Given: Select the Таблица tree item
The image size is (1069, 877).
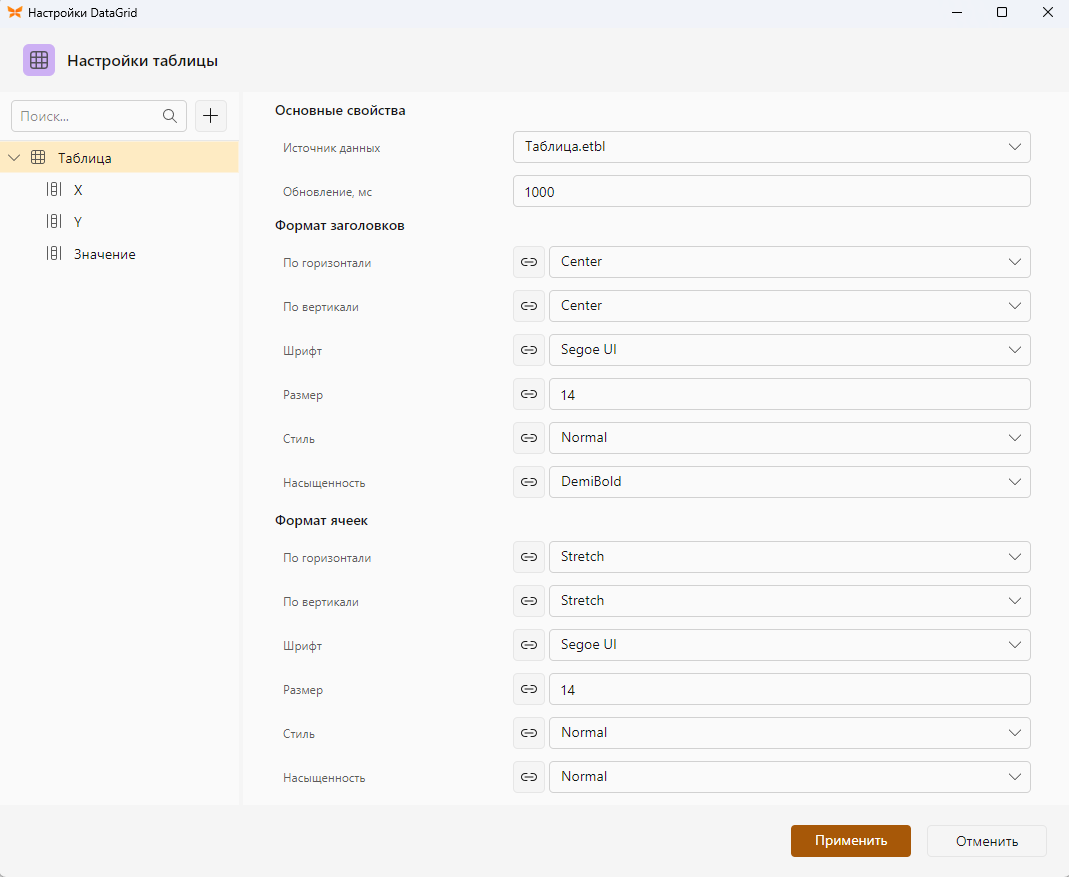Looking at the screenshot, I should tap(119, 158).
